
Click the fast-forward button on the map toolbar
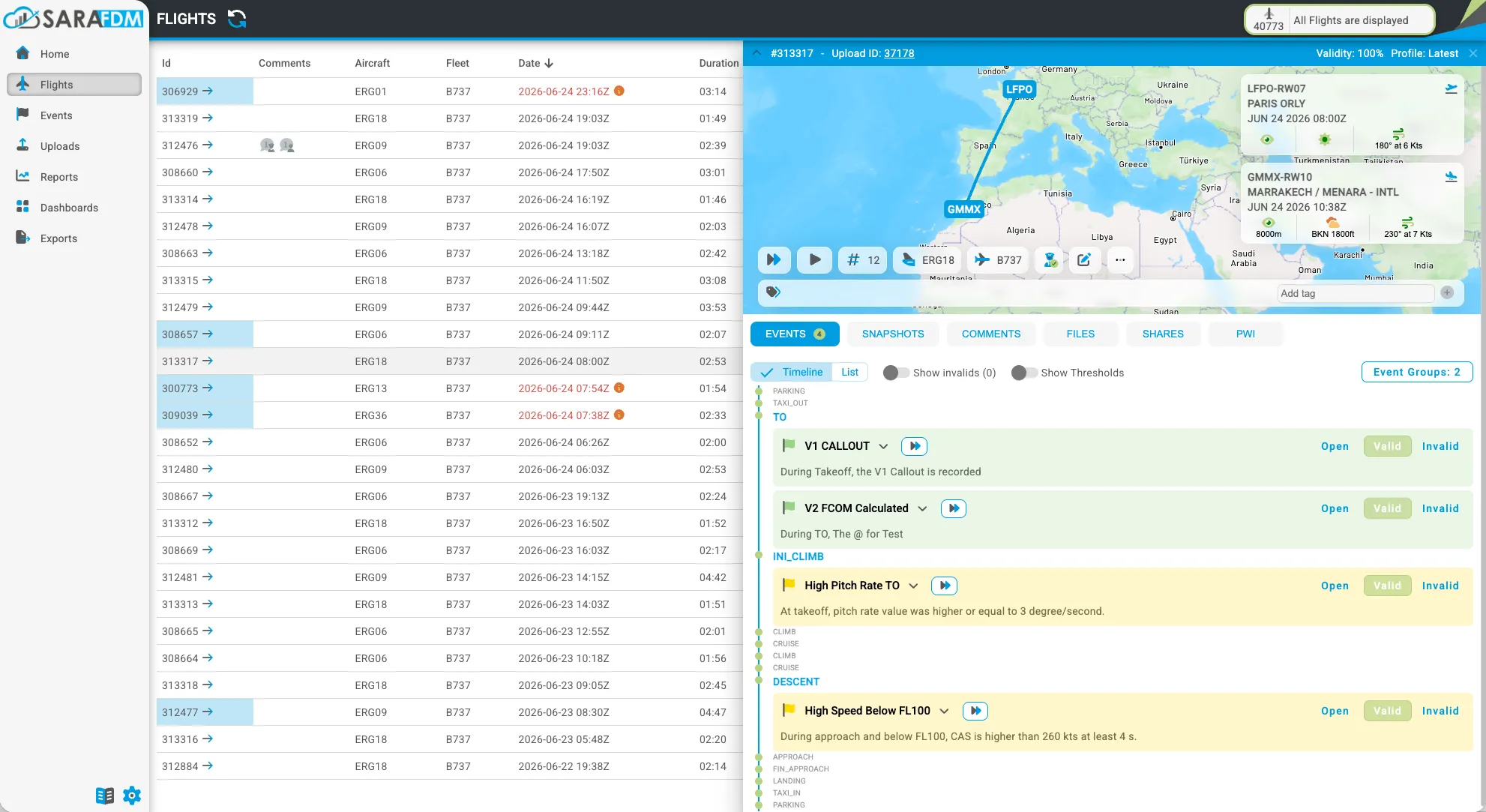774,260
